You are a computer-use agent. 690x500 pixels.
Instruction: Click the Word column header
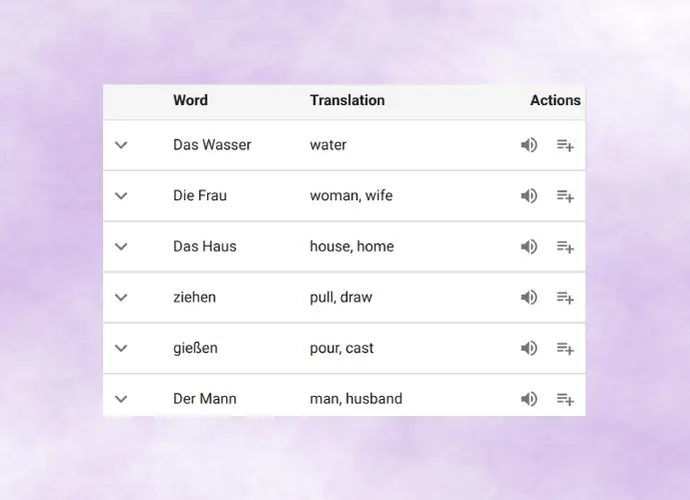point(190,100)
